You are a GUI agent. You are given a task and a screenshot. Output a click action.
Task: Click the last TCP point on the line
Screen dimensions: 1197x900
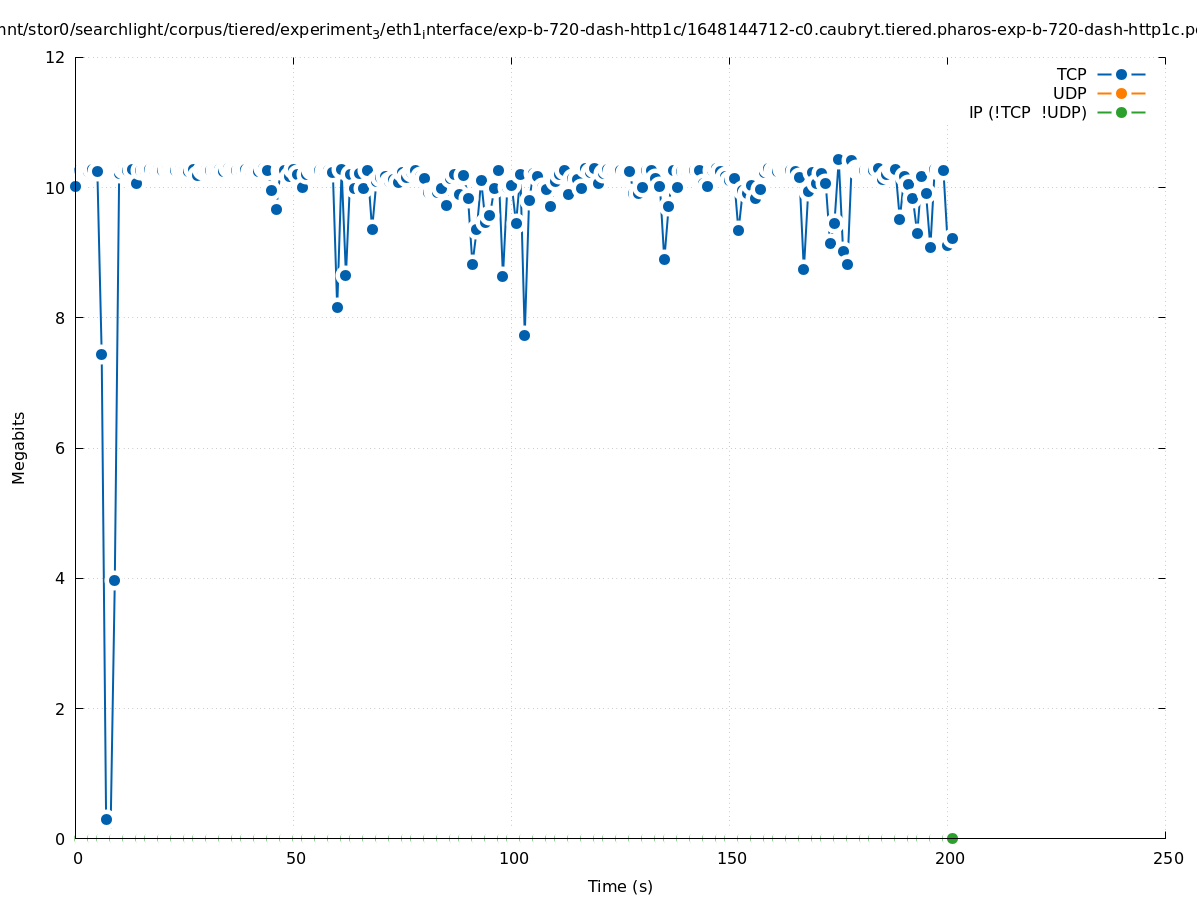click(952, 238)
